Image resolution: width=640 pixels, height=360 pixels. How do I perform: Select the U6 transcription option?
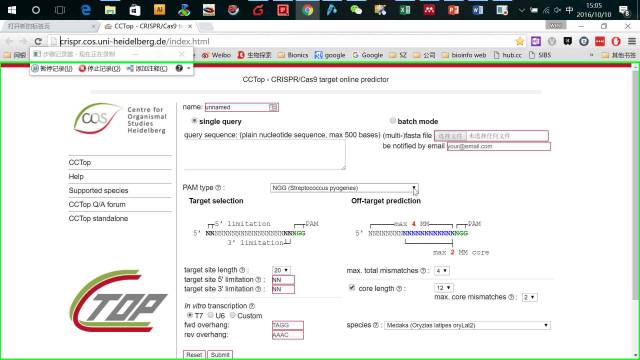211,315
